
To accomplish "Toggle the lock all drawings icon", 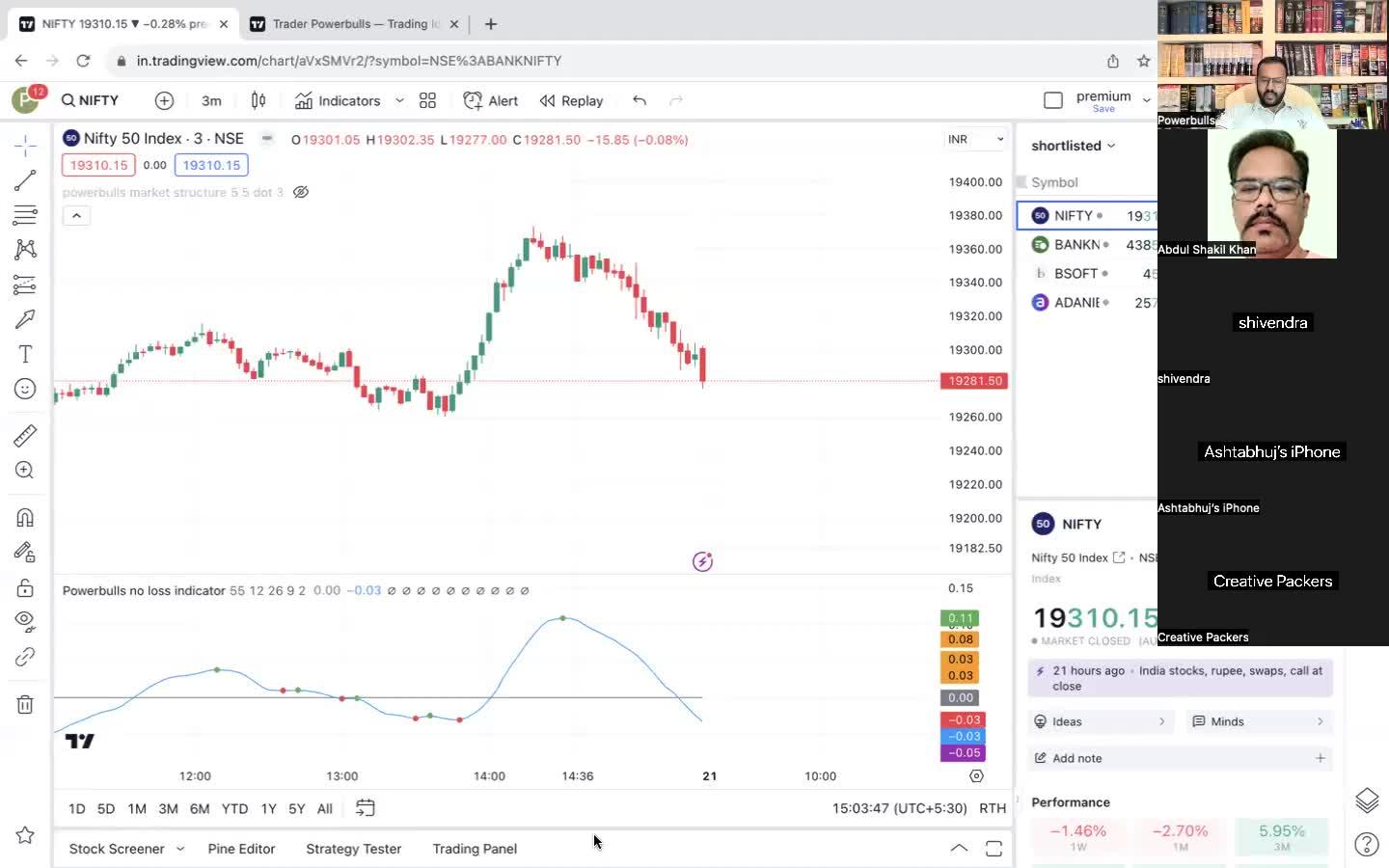I will pos(25,587).
